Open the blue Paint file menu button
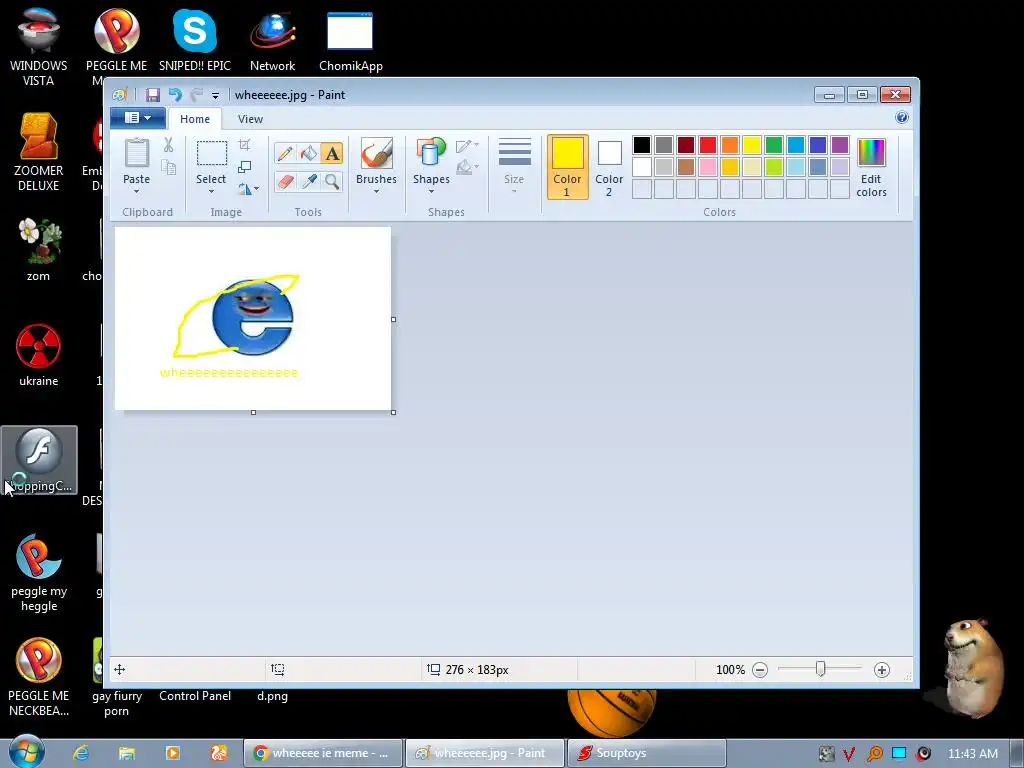 click(x=137, y=118)
